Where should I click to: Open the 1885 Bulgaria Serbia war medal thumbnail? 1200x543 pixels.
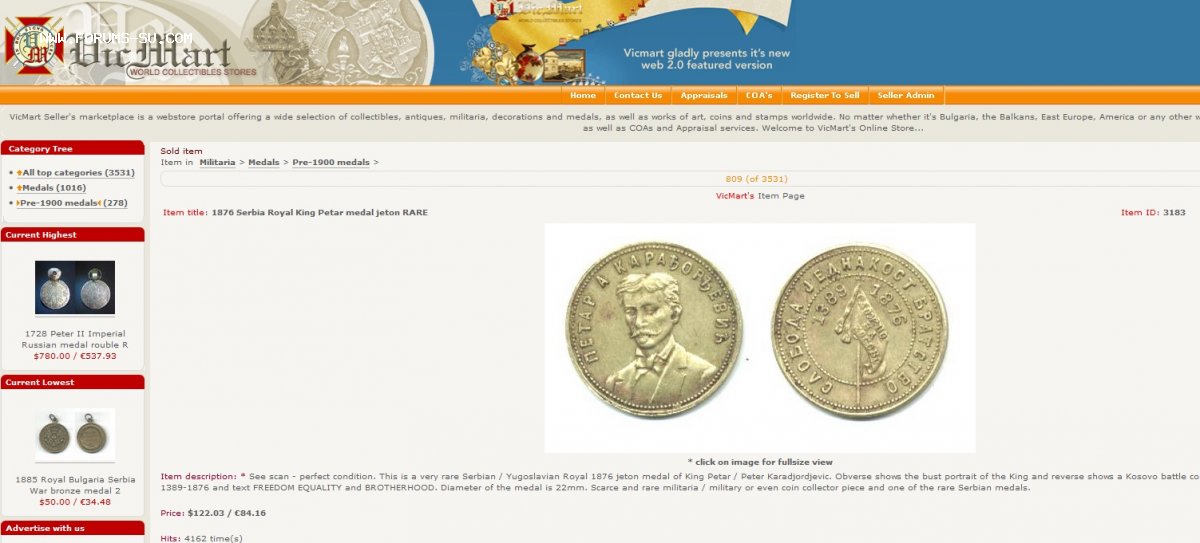click(75, 435)
